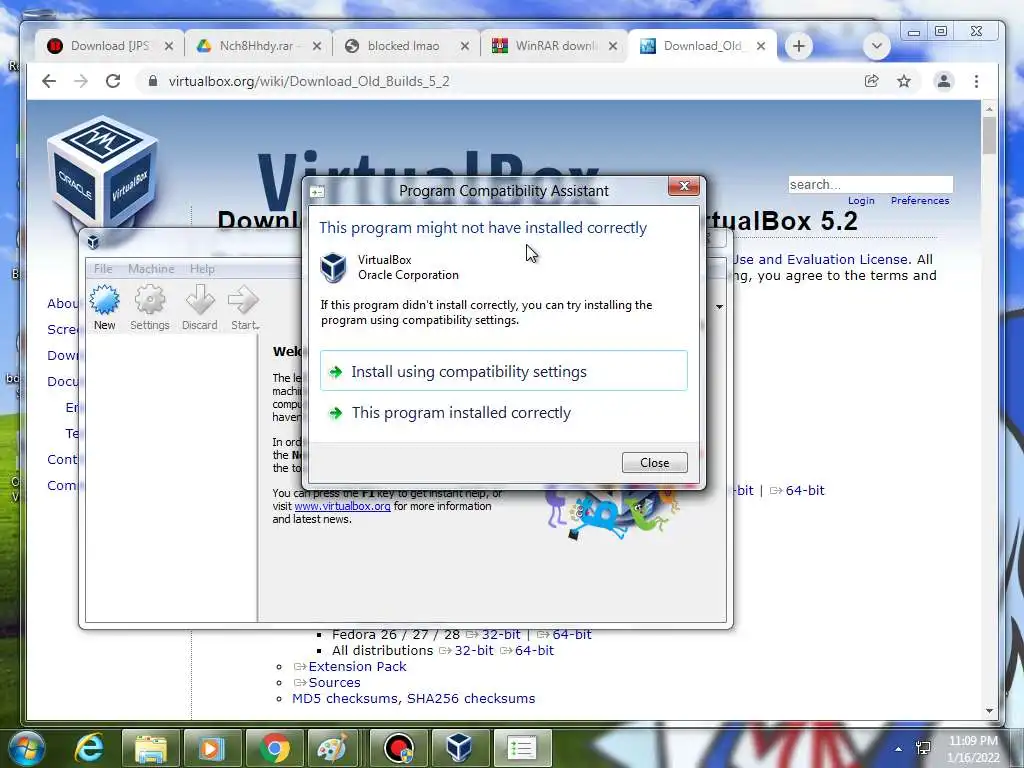Image resolution: width=1024 pixels, height=768 pixels.
Task: Go back with browser back arrow
Action: (49, 81)
